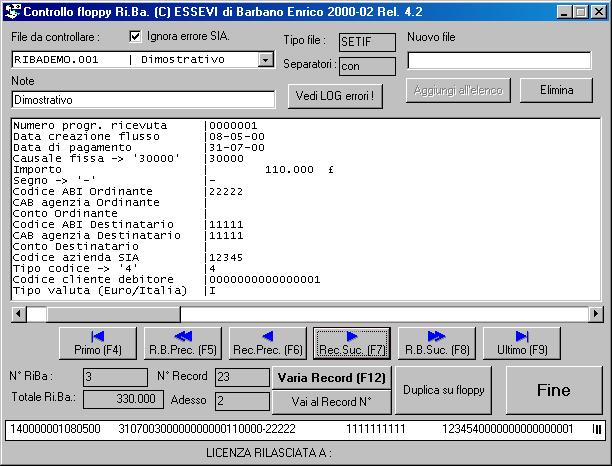Image resolution: width=612 pixels, height=466 pixels.
Task: Jump to next Ri.Ba. with R.B.Suc. (F8)
Action: click(436, 343)
